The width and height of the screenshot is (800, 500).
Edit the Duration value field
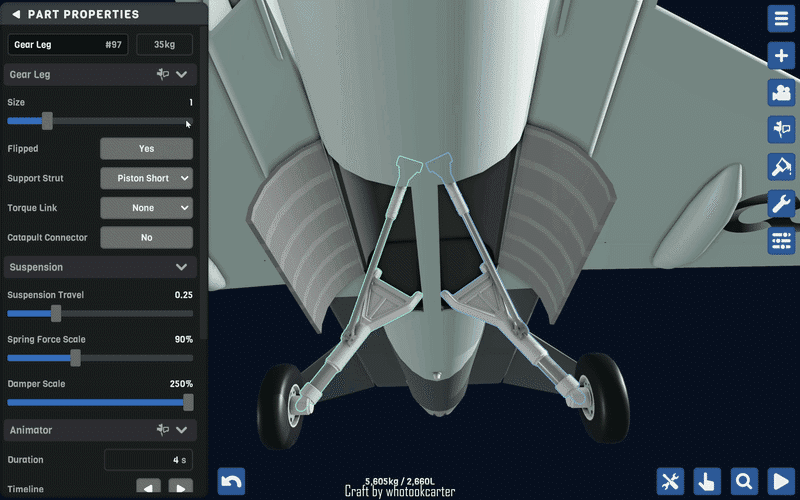pyautogui.click(x=148, y=460)
